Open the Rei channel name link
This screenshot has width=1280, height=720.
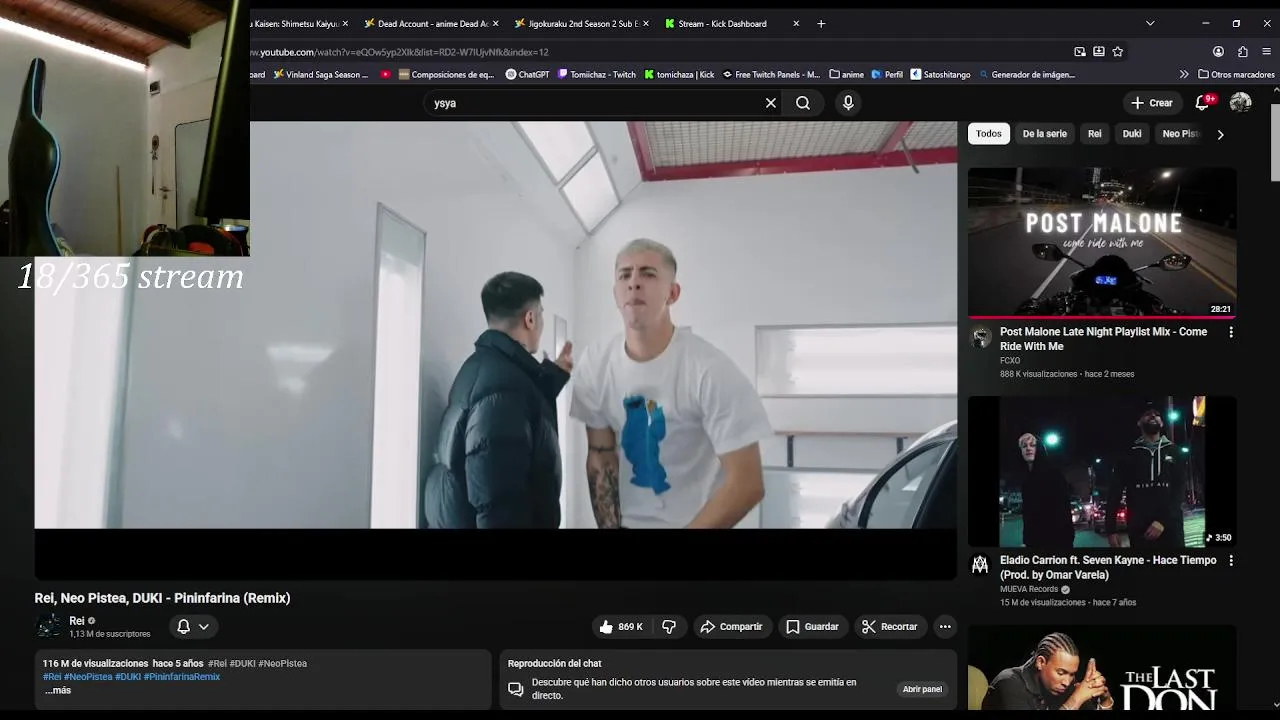77,621
